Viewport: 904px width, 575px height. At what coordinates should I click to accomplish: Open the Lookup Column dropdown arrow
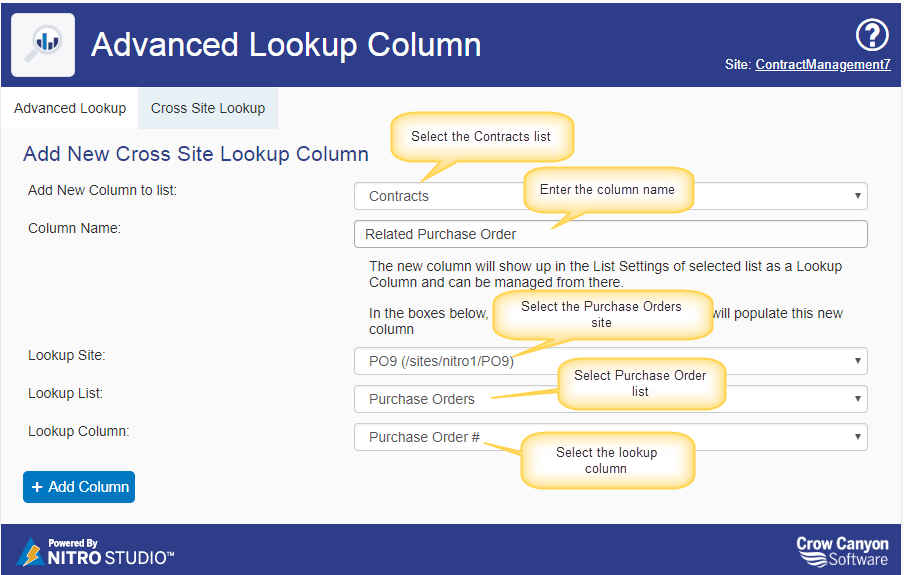point(857,437)
